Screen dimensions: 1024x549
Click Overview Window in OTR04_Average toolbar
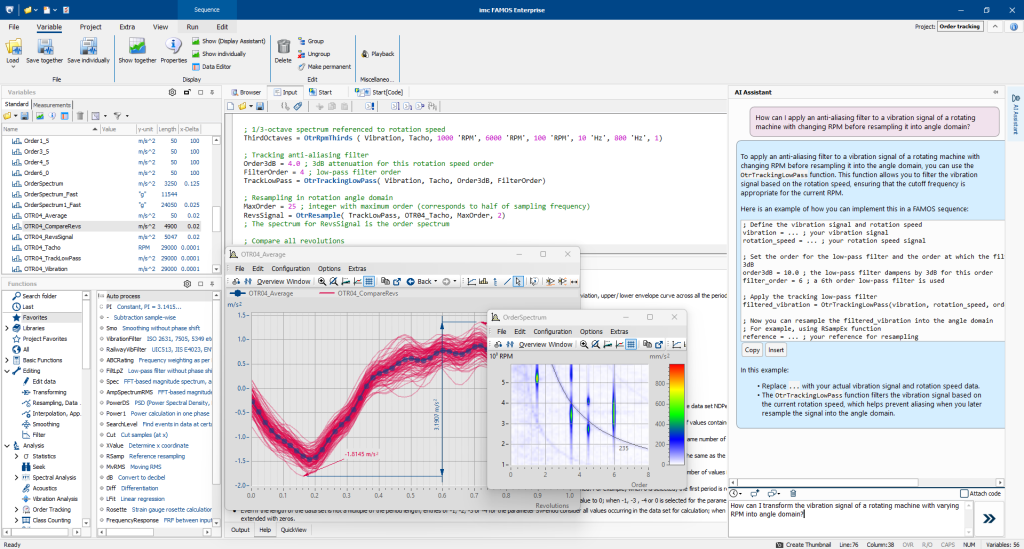pos(283,281)
